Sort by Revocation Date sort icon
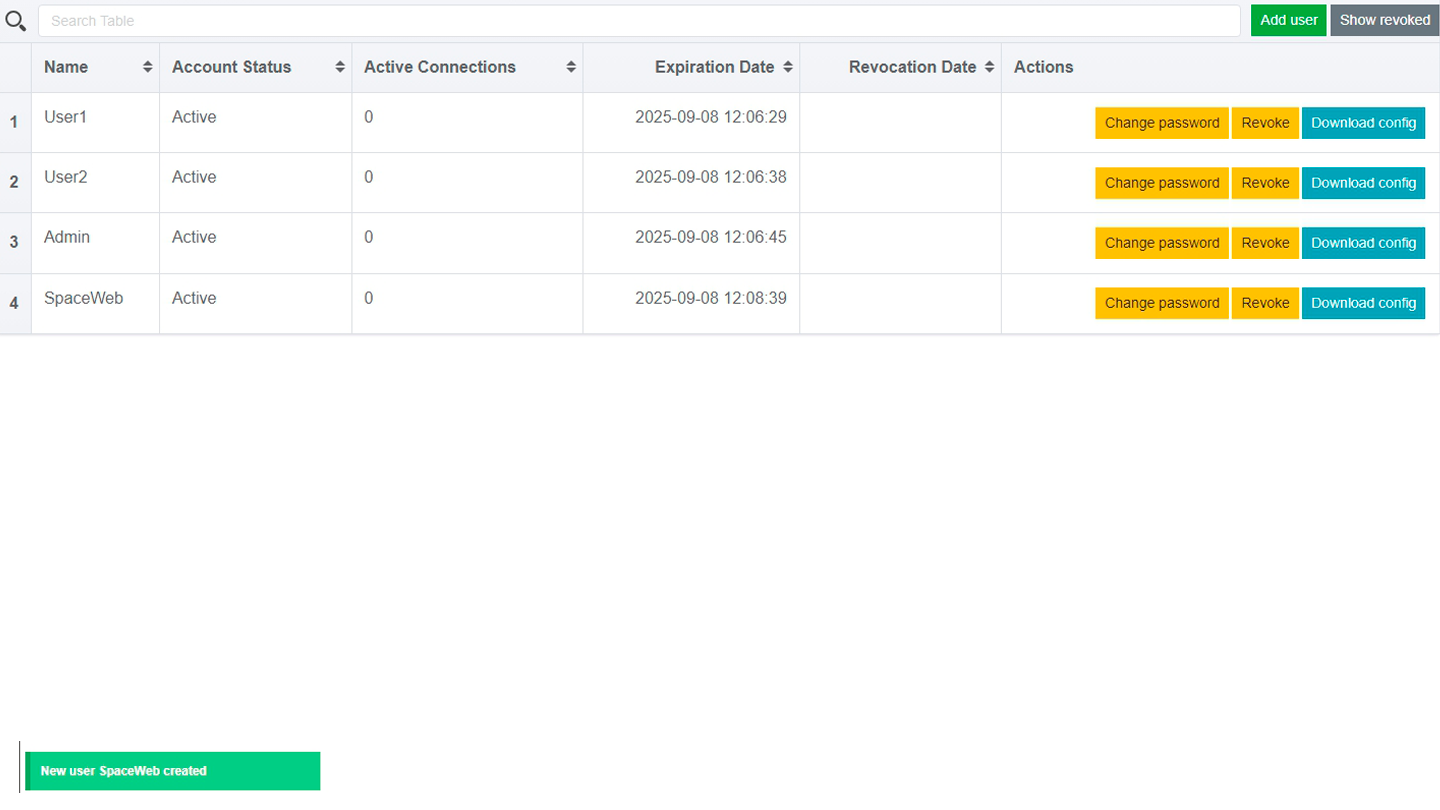The height and width of the screenshot is (810, 1440). coord(989,67)
